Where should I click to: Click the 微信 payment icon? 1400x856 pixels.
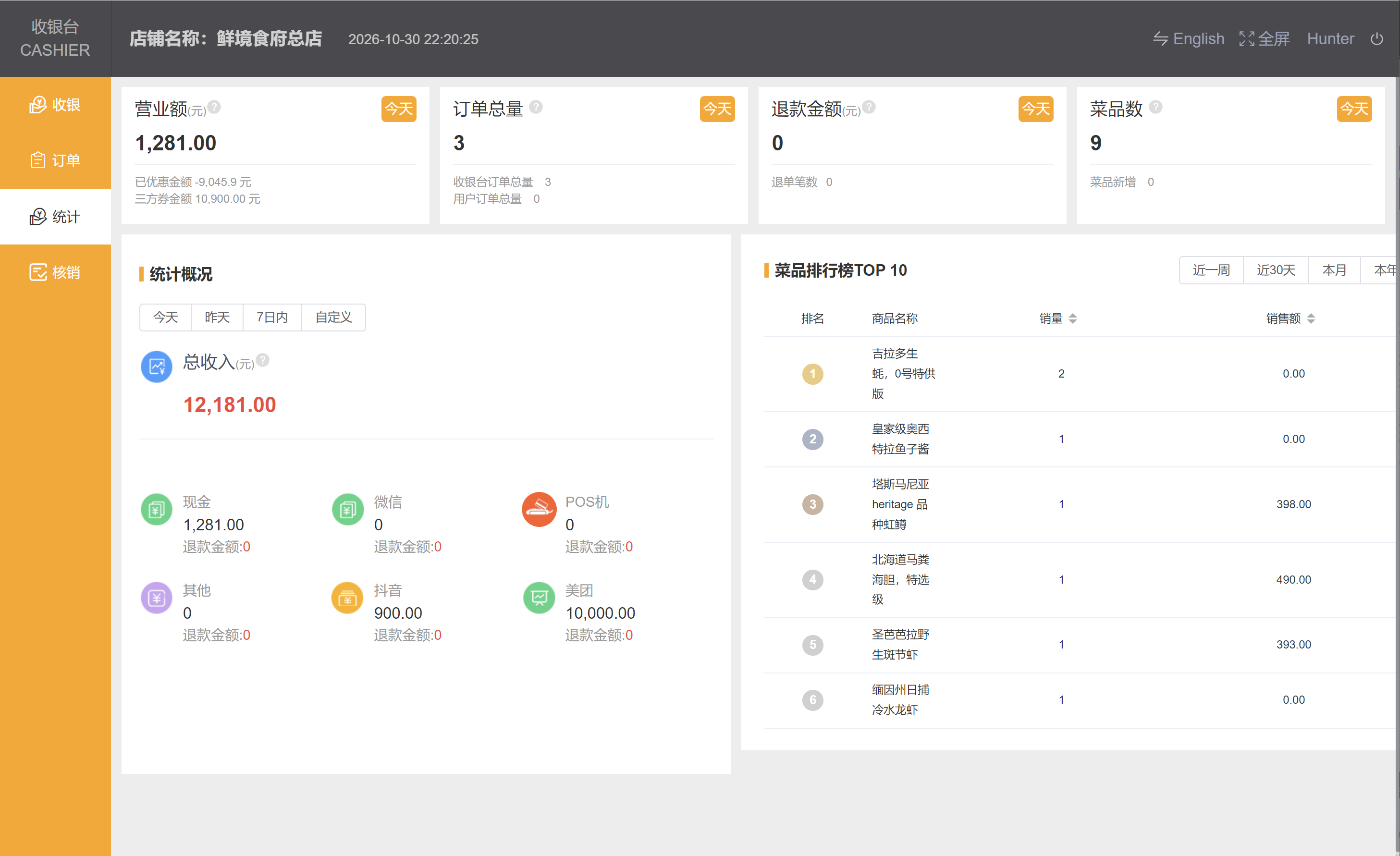tap(348, 510)
